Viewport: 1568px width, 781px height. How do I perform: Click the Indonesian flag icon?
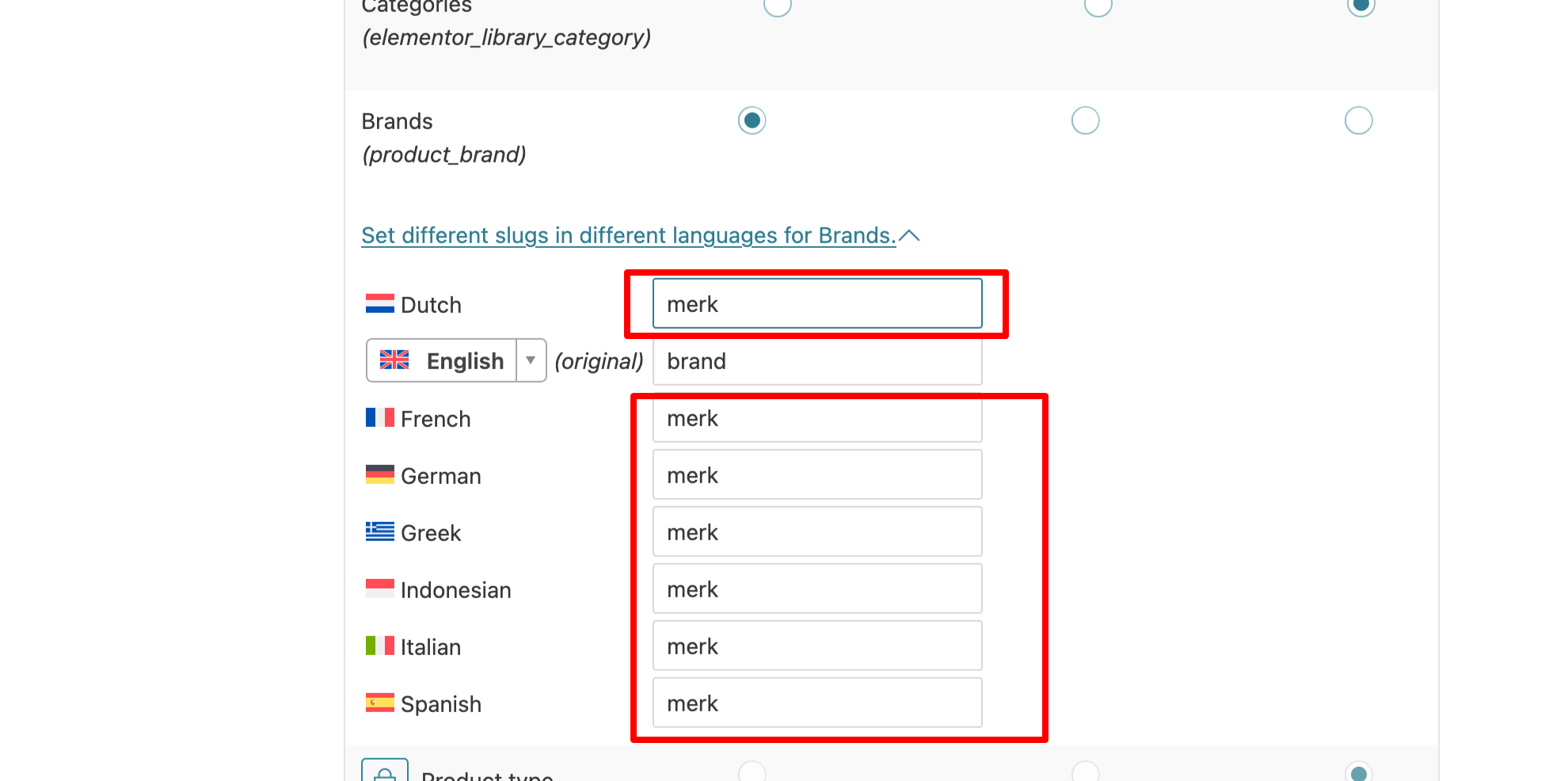pos(380,589)
